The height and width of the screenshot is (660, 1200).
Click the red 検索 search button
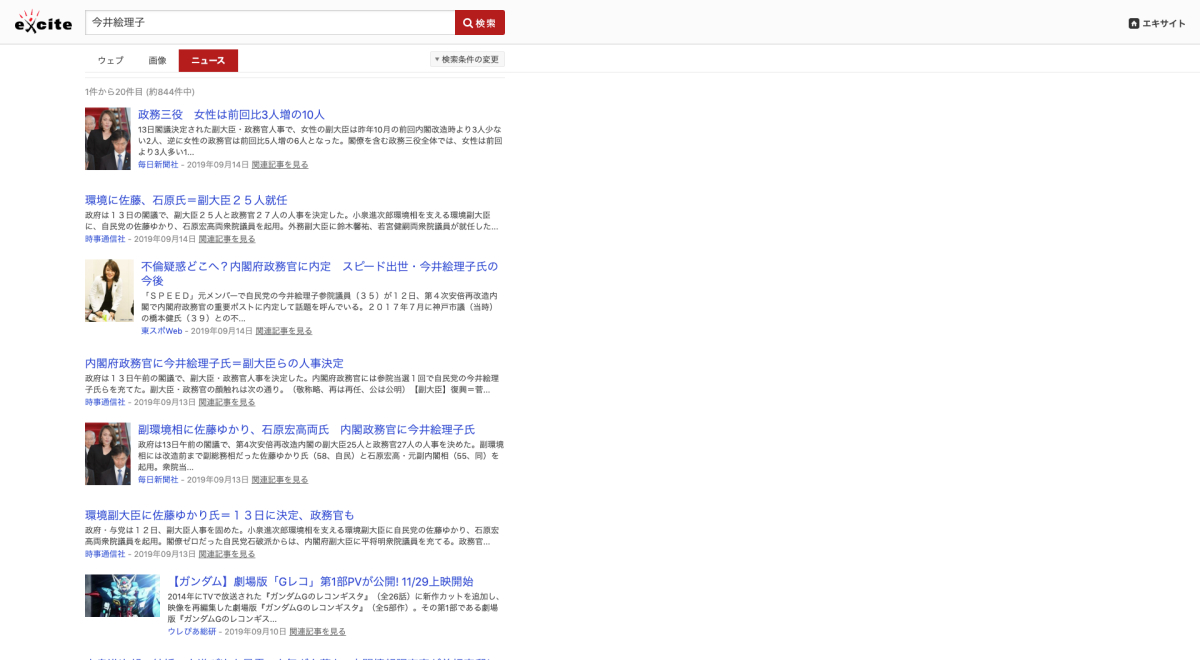coord(480,23)
